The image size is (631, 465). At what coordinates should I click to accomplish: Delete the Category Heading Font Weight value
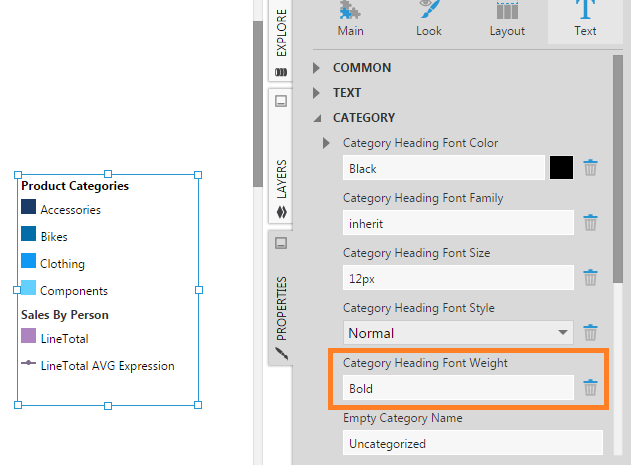tap(590, 388)
